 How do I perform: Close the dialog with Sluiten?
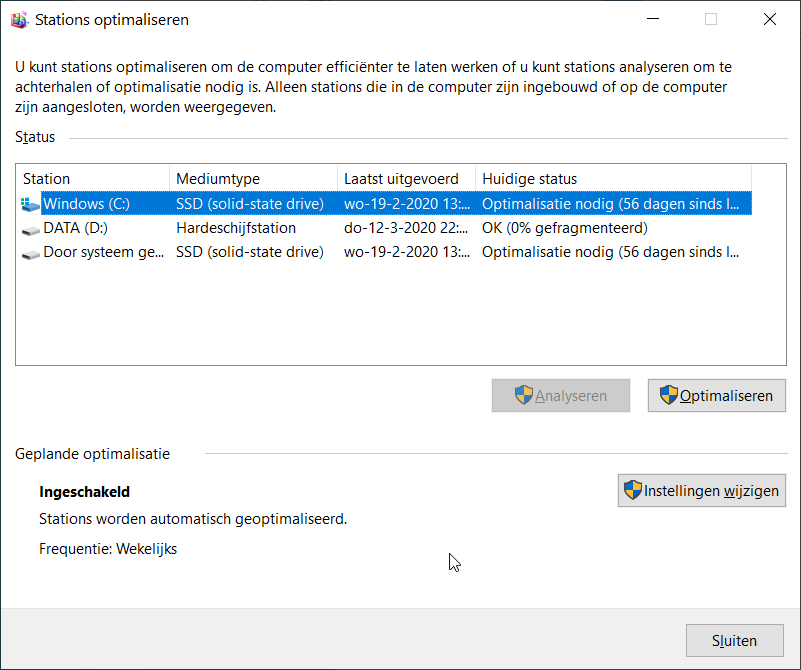(x=735, y=640)
